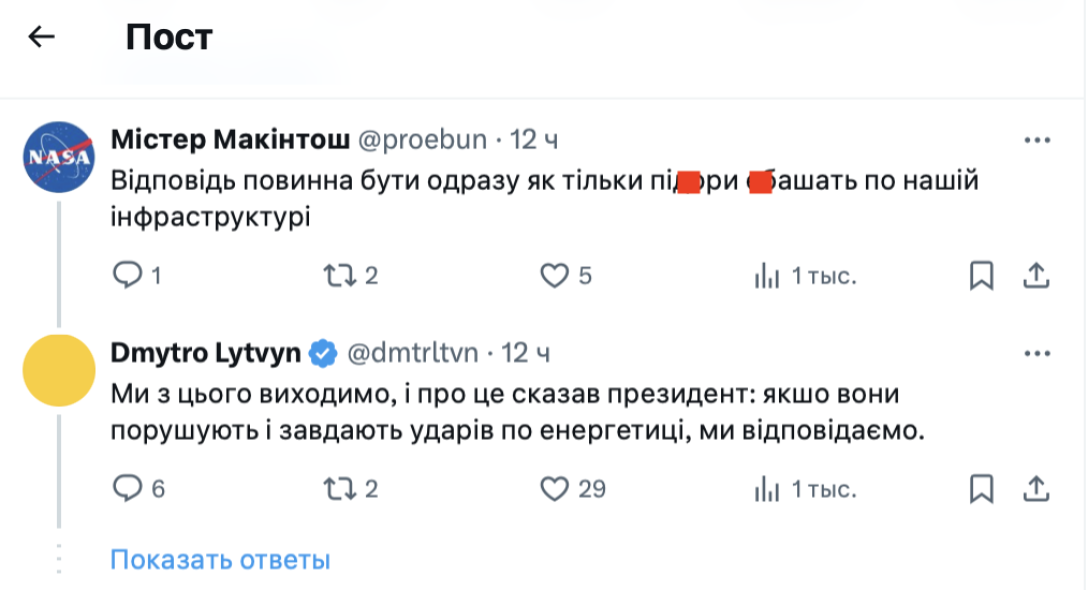Open replies to Містер Макінтош's post
The width and height of the screenshot is (1088, 590).
pyautogui.click(x=129, y=275)
